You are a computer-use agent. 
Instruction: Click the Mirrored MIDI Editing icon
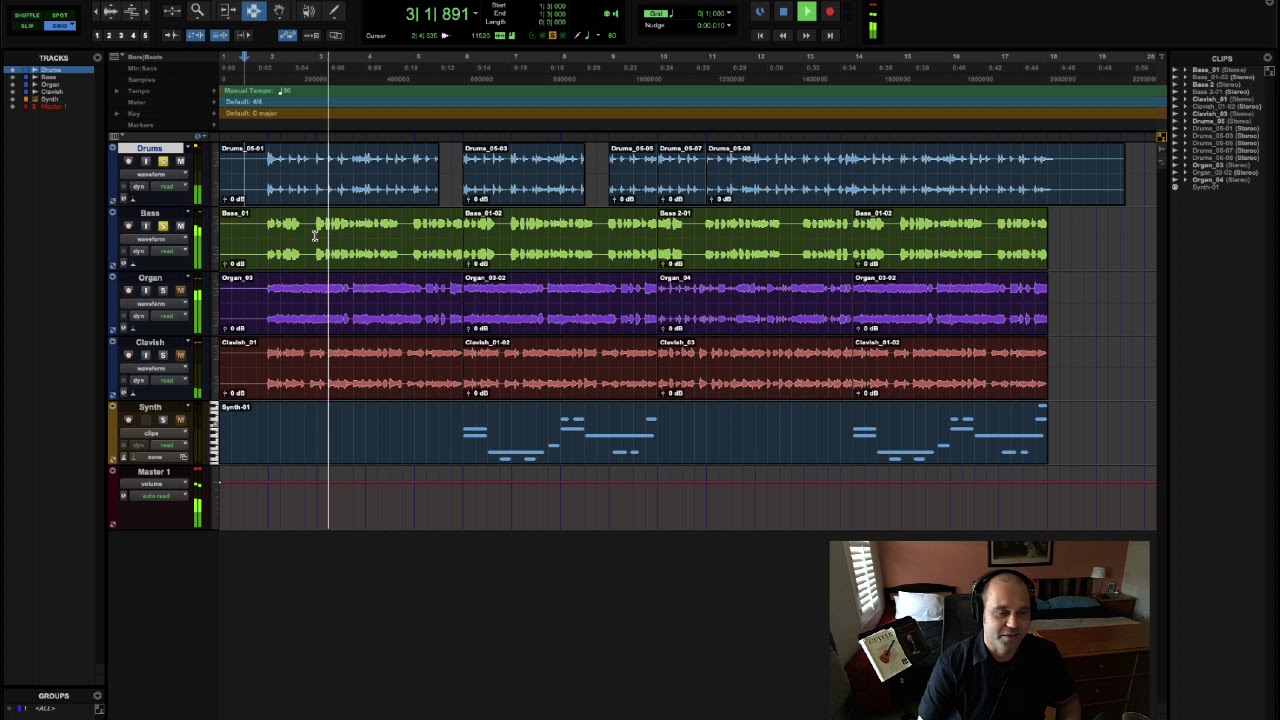click(311, 35)
